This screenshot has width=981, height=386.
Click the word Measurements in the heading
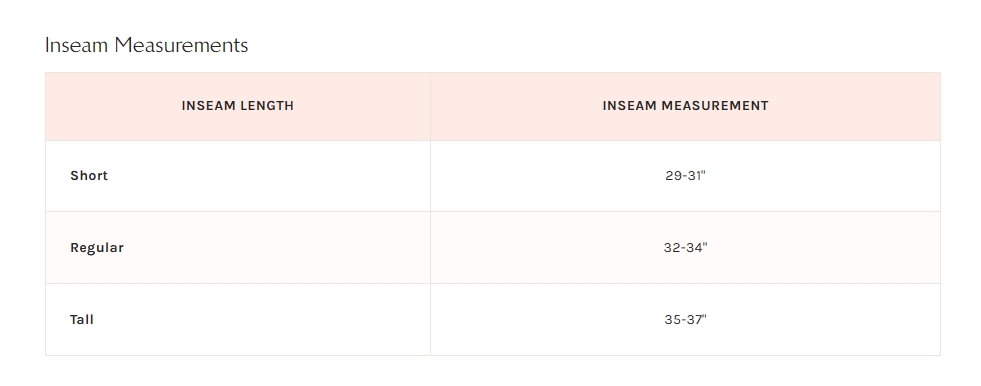pyautogui.click(x=181, y=45)
